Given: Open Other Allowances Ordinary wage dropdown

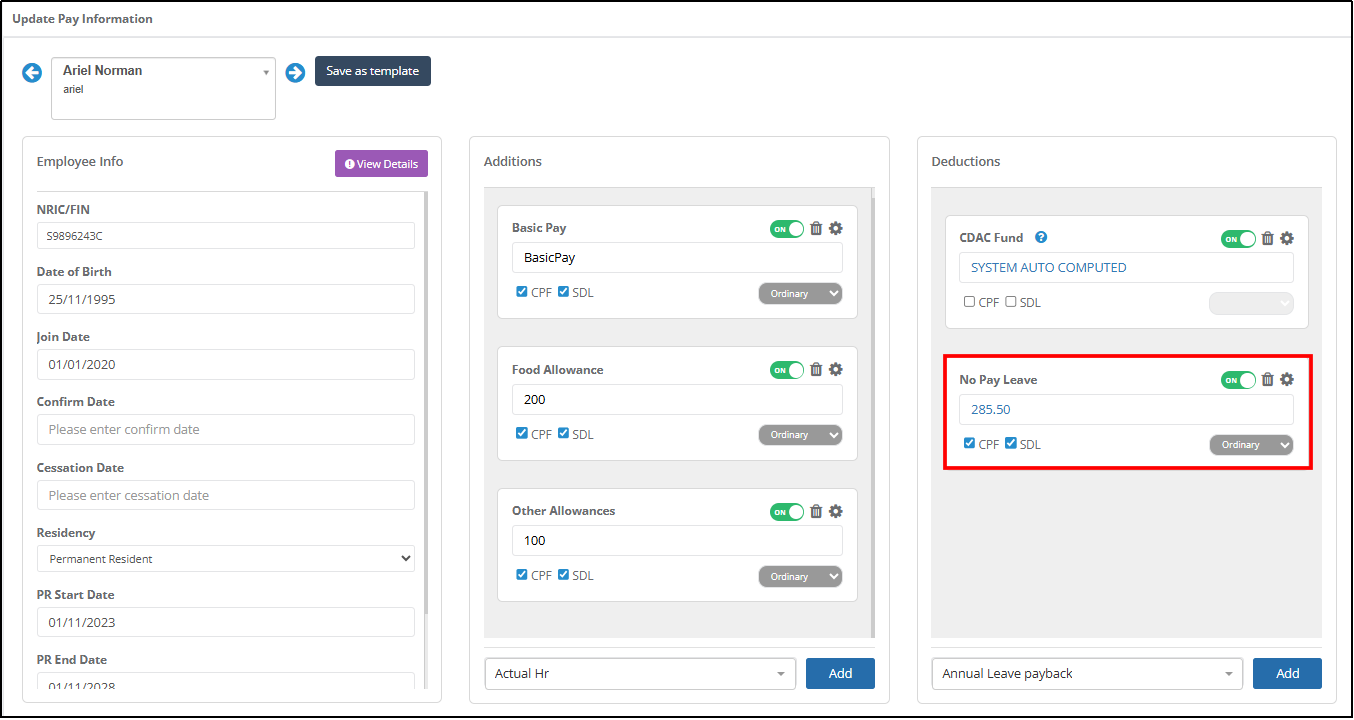Looking at the screenshot, I should click(800, 576).
